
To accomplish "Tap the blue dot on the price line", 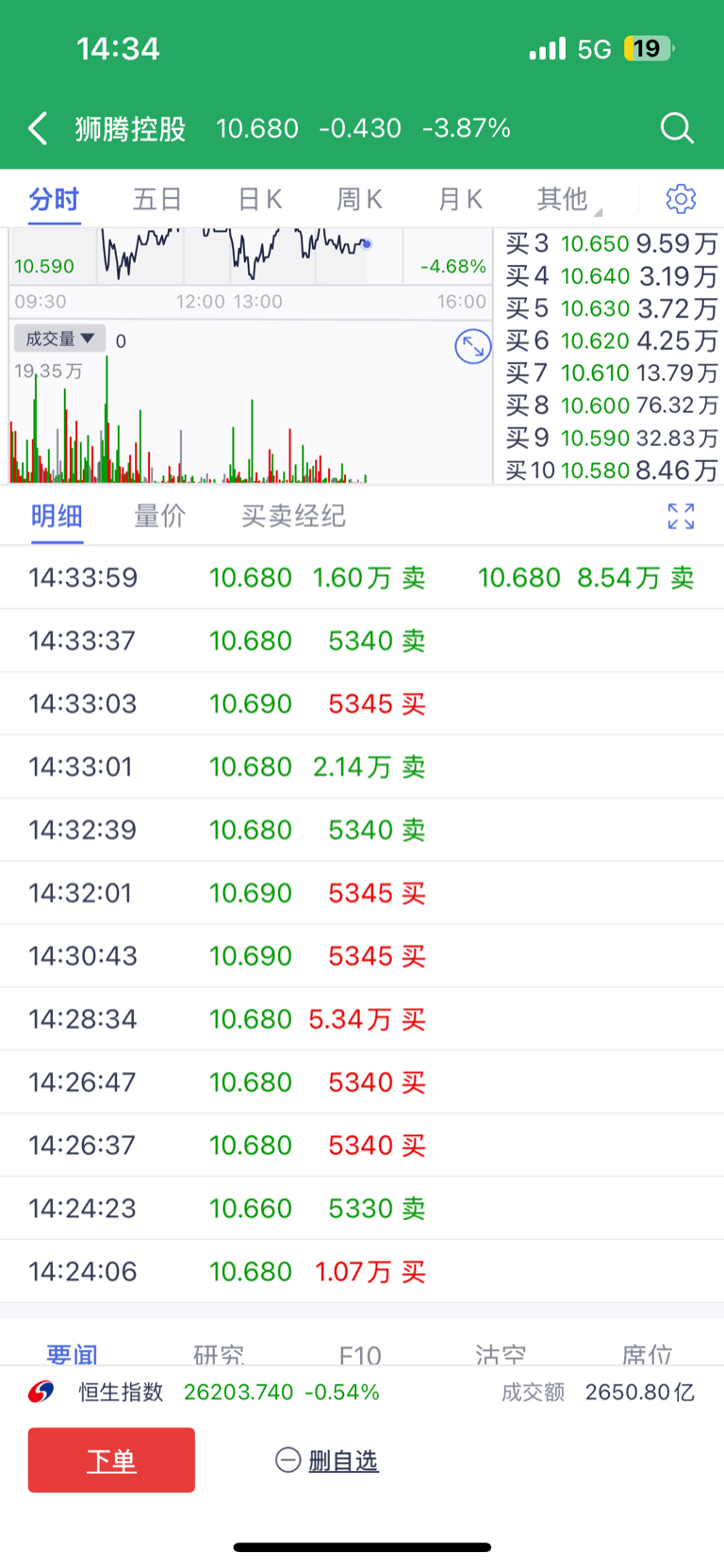I will click(x=367, y=244).
